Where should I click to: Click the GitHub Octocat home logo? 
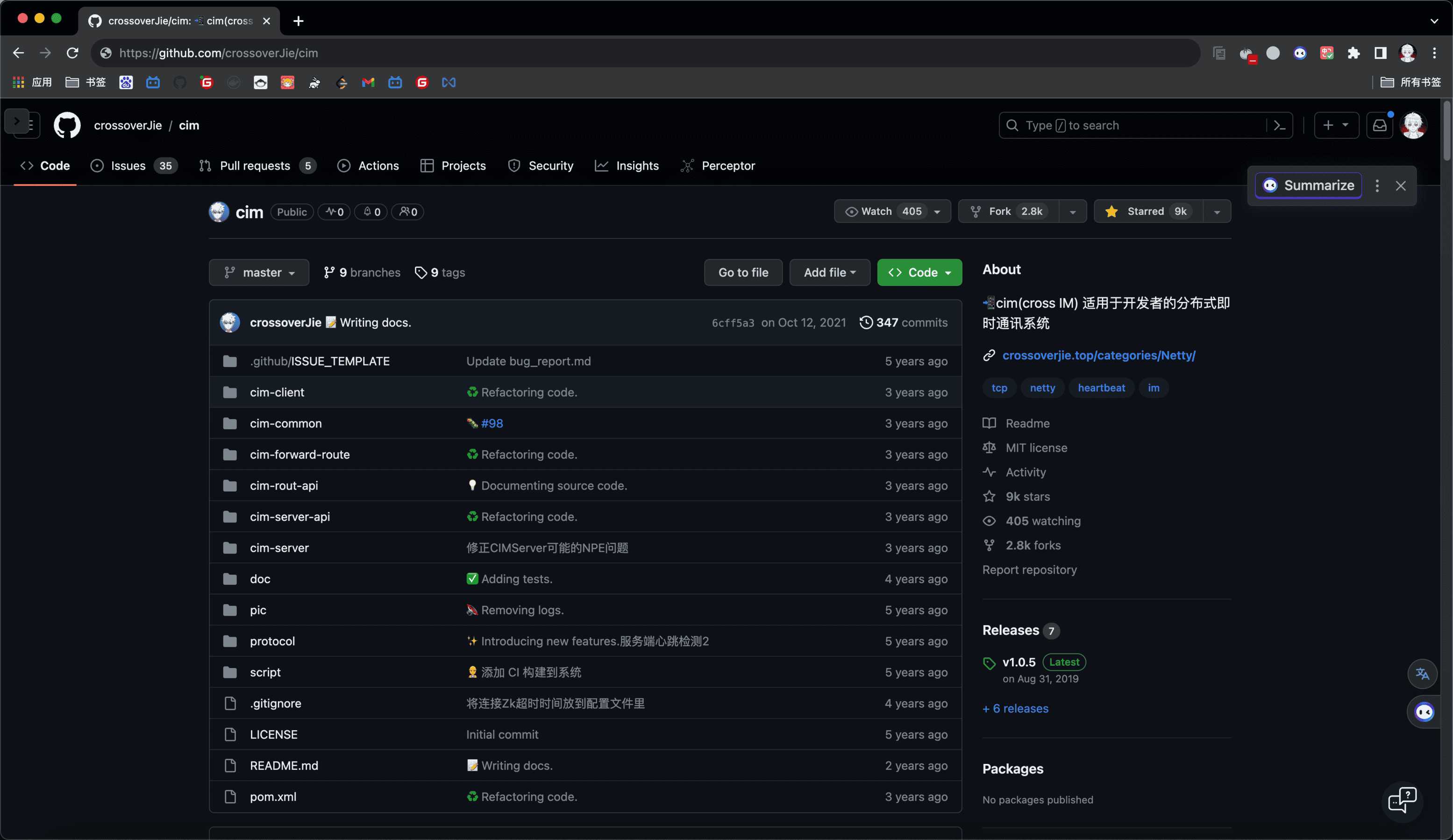point(67,125)
